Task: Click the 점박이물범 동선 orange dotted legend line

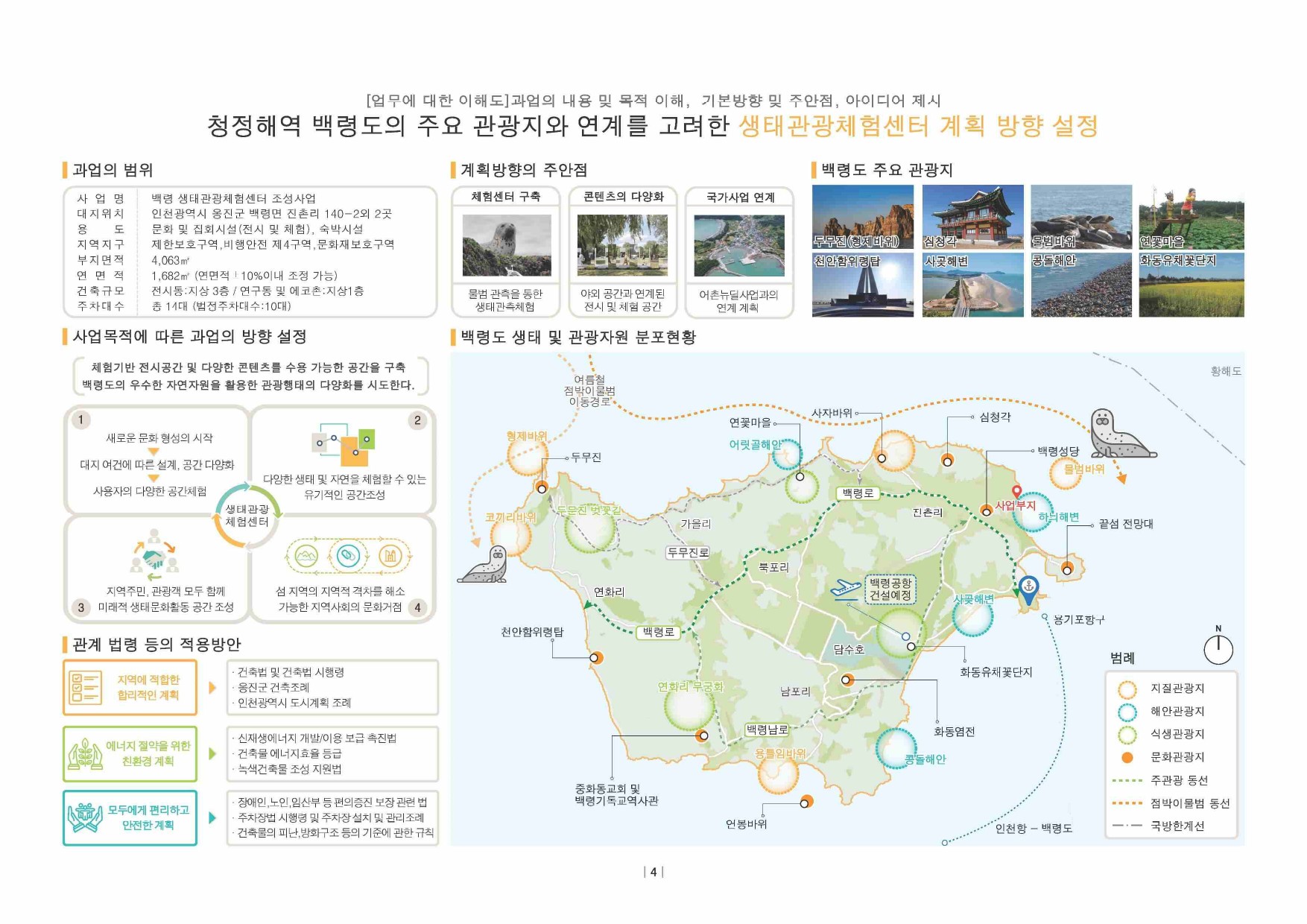Action: click(x=1127, y=803)
